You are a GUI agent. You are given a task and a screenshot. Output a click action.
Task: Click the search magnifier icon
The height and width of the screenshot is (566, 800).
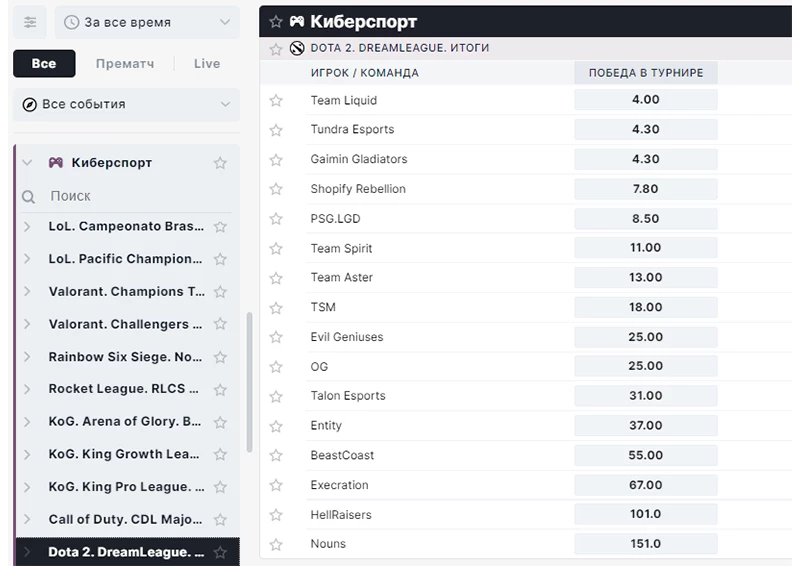pyautogui.click(x=29, y=196)
